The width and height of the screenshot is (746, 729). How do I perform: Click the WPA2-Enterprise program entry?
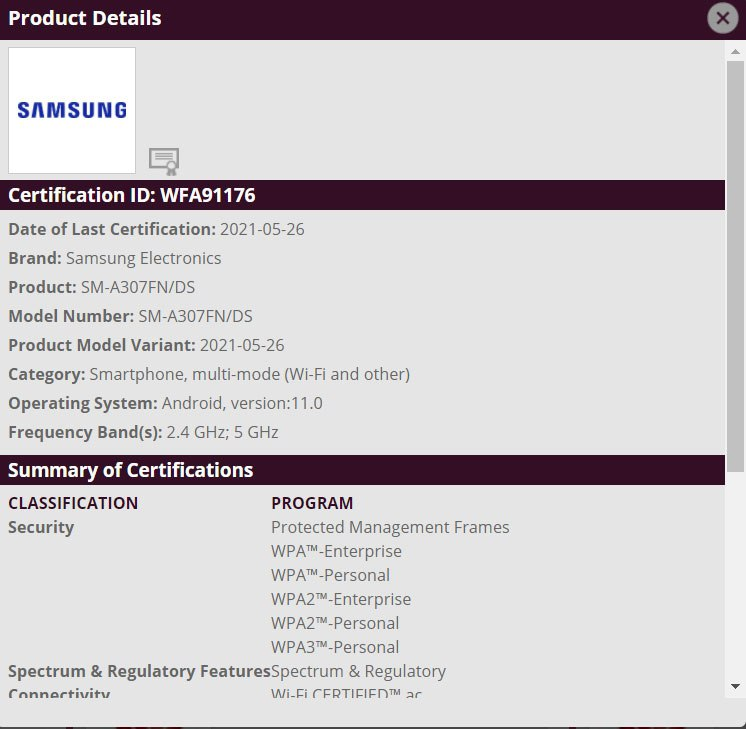click(x=341, y=599)
